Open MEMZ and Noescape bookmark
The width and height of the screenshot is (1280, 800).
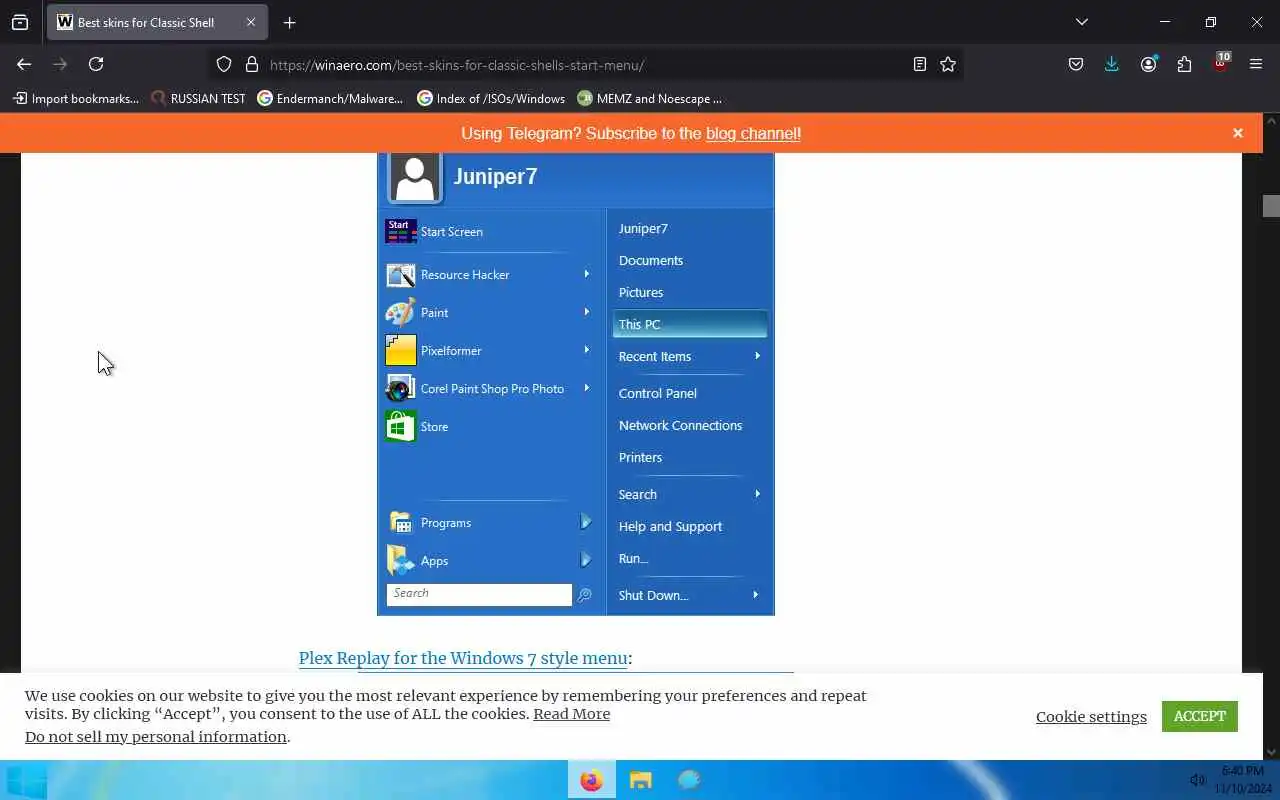649,98
